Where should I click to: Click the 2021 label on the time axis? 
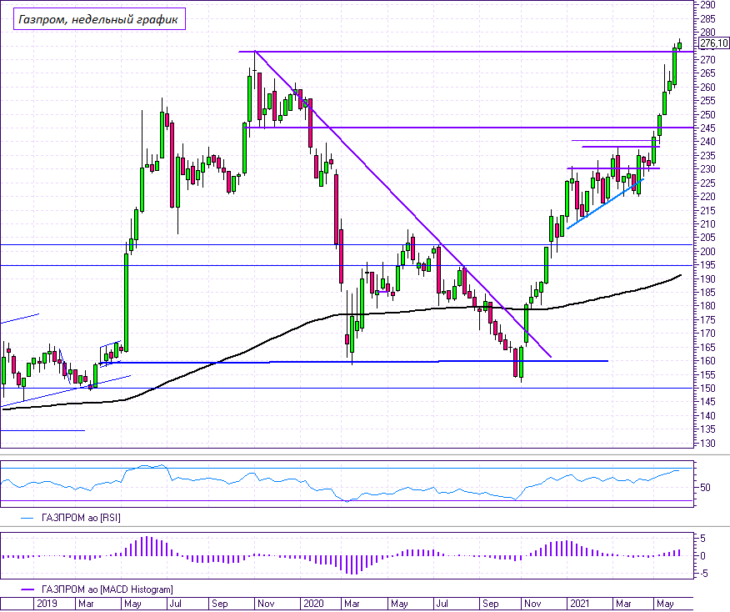580,604
